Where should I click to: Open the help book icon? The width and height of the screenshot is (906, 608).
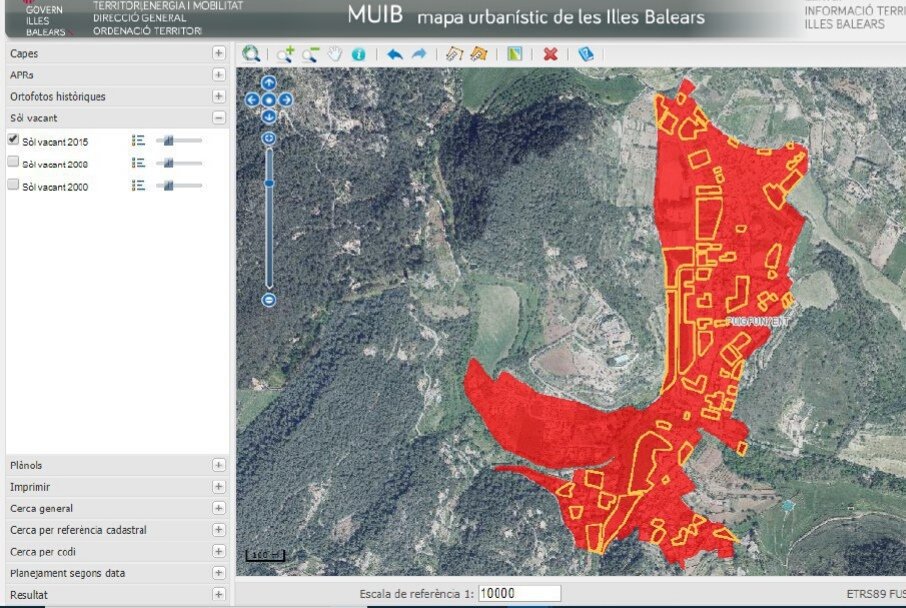click(586, 54)
